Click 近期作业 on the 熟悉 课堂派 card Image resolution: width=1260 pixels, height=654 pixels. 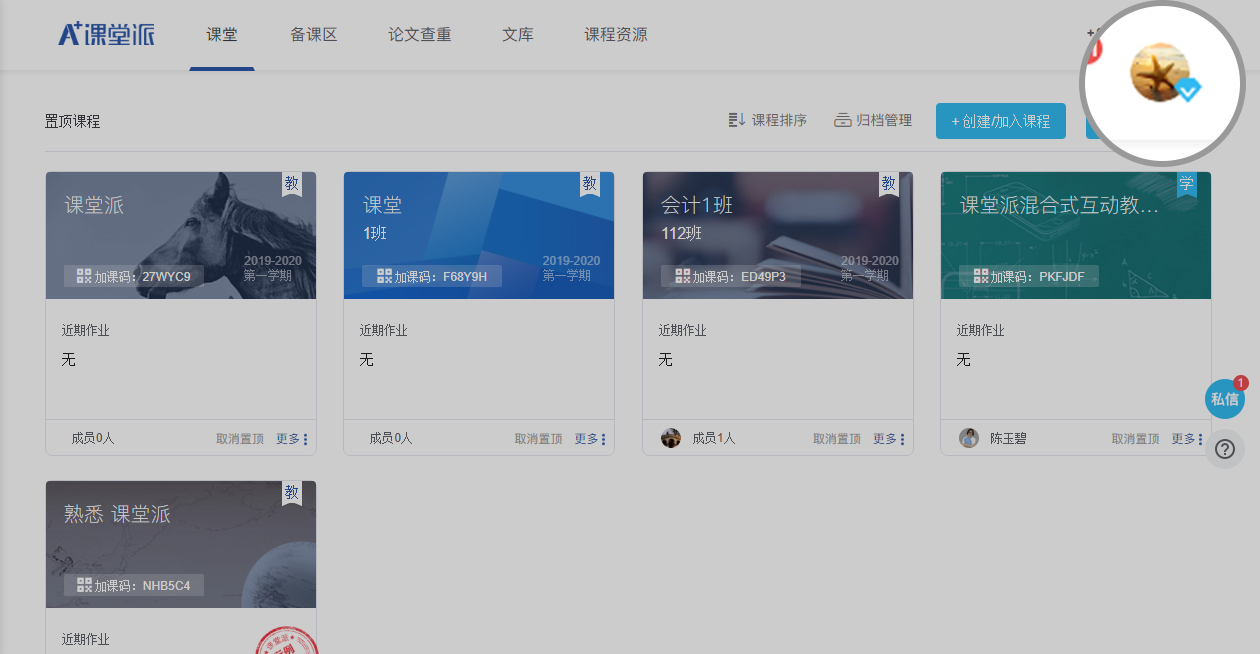tap(85, 639)
